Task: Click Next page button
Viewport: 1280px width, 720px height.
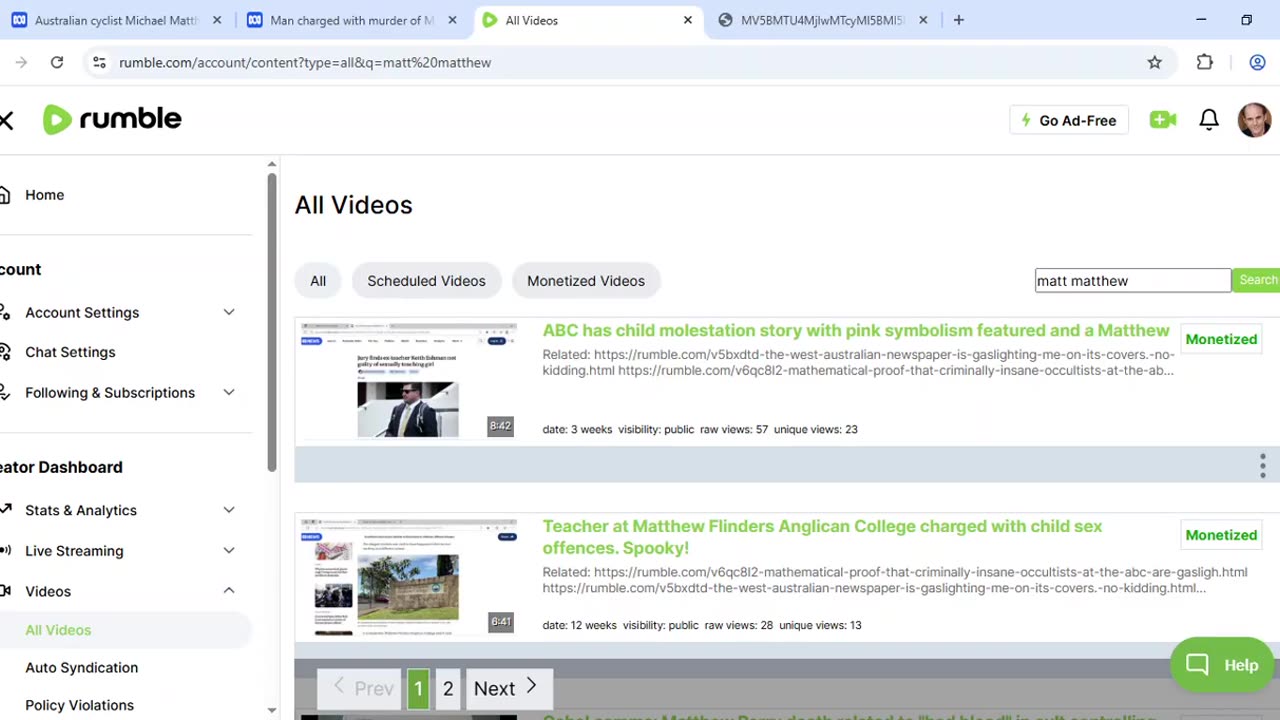Action: point(507,688)
